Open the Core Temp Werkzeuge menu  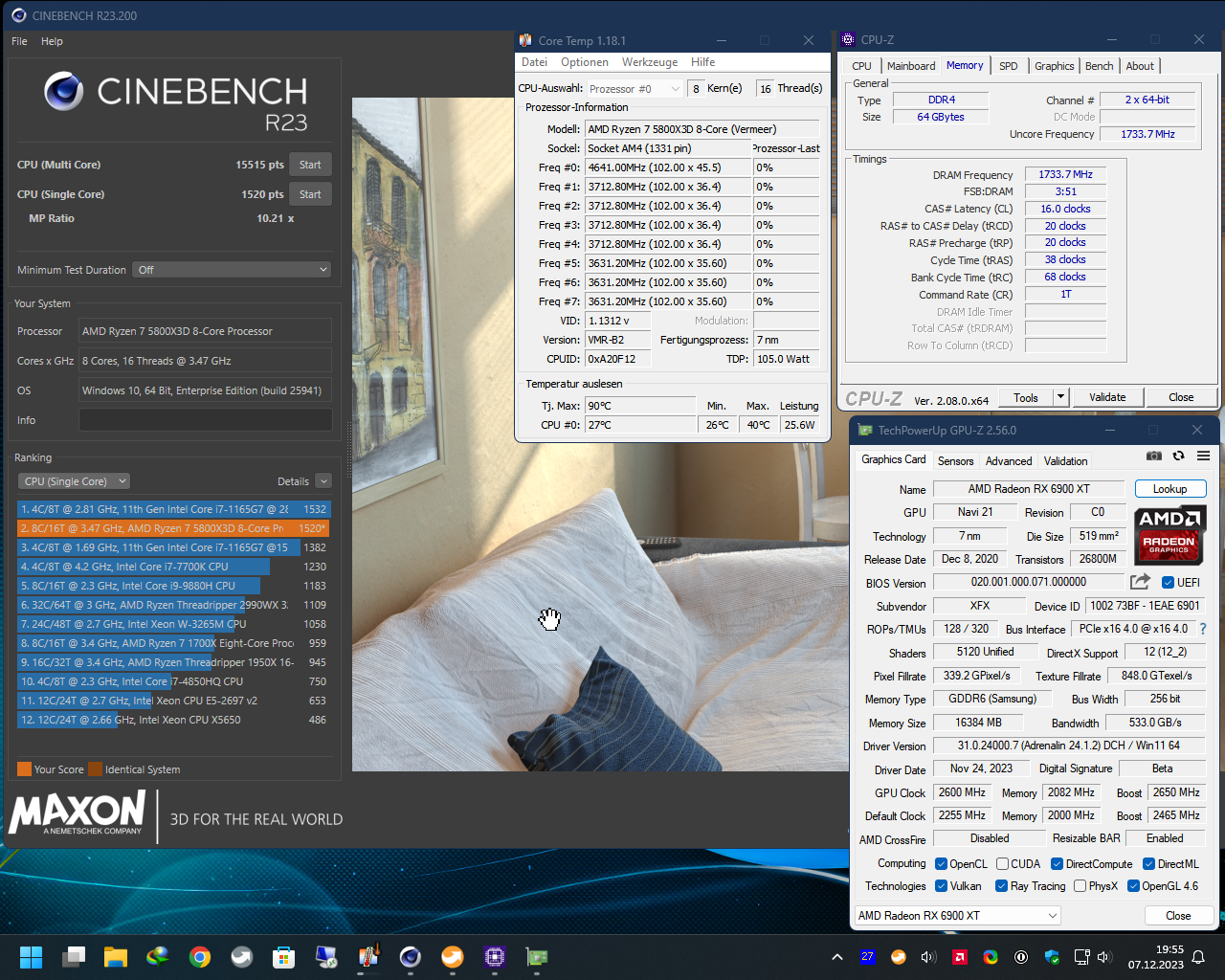coord(650,62)
